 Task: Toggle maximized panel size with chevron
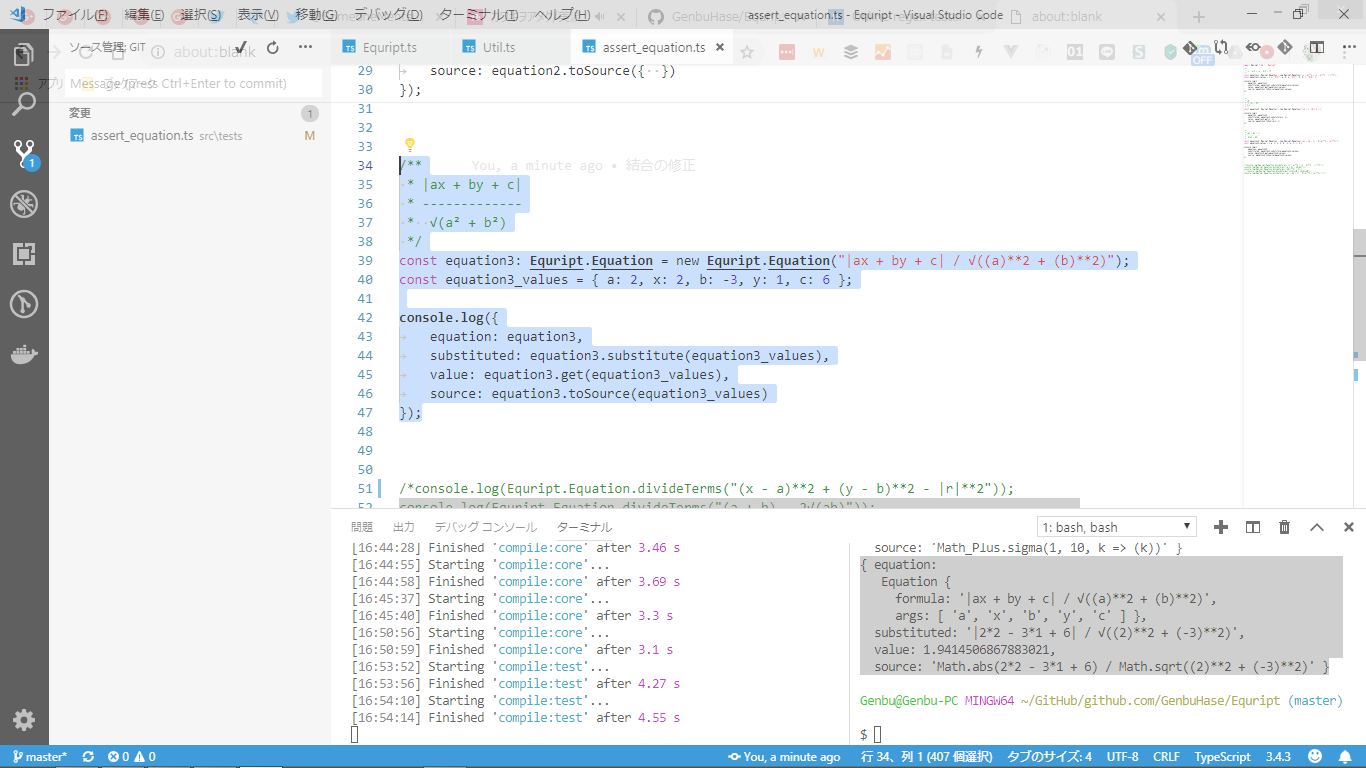click(x=1317, y=527)
